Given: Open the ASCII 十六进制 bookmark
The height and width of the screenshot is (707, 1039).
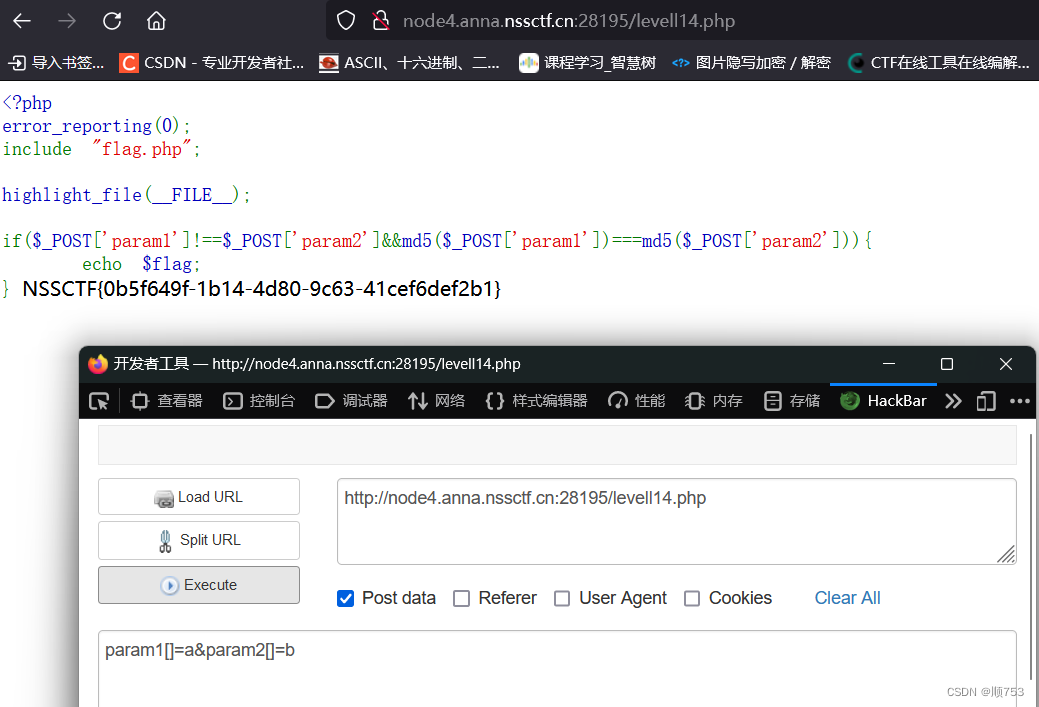Looking at the screenshot, I should (410, 63).
